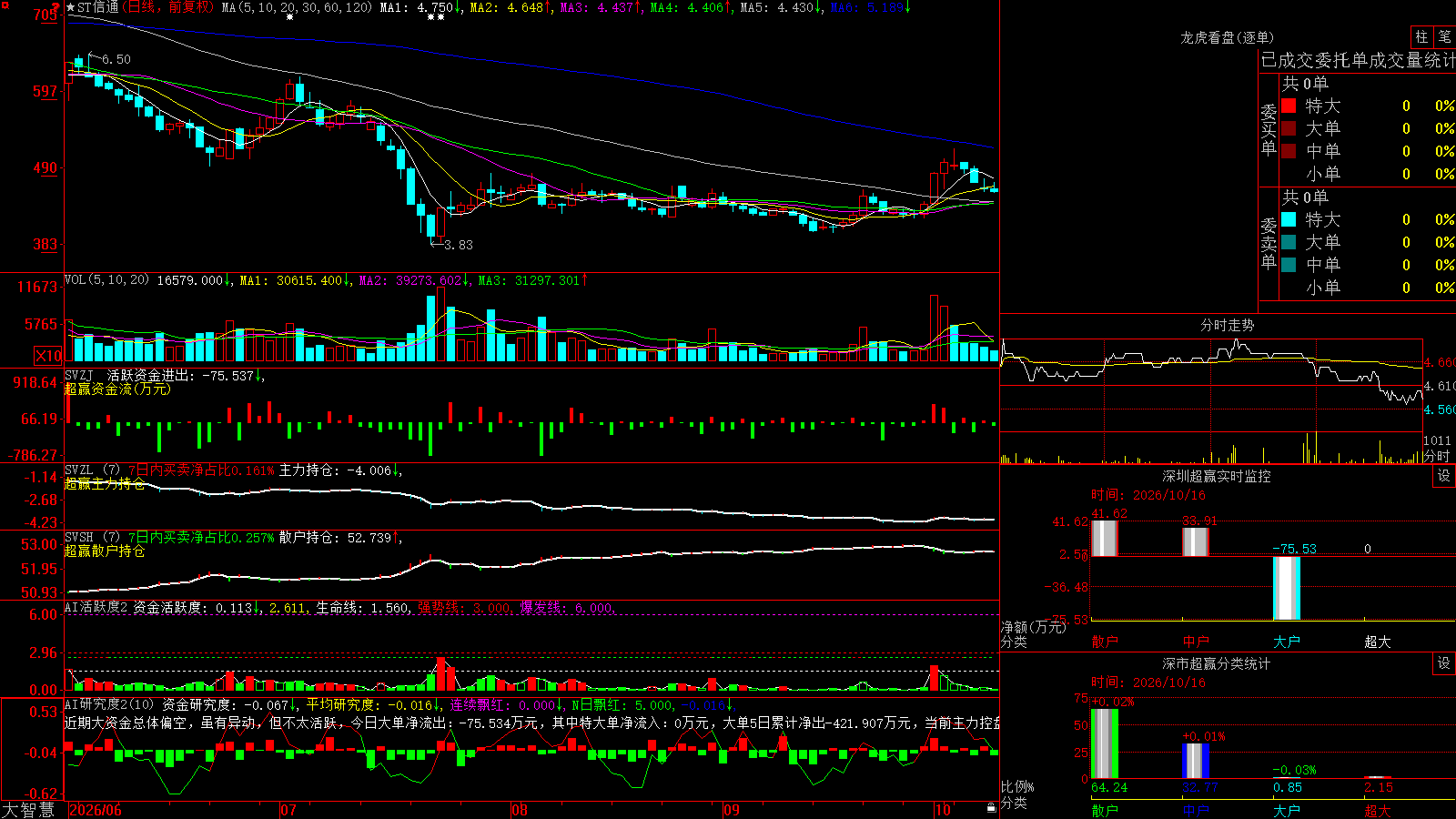Open 设 settings for 深市超赢分类统计

(1444, 663)
